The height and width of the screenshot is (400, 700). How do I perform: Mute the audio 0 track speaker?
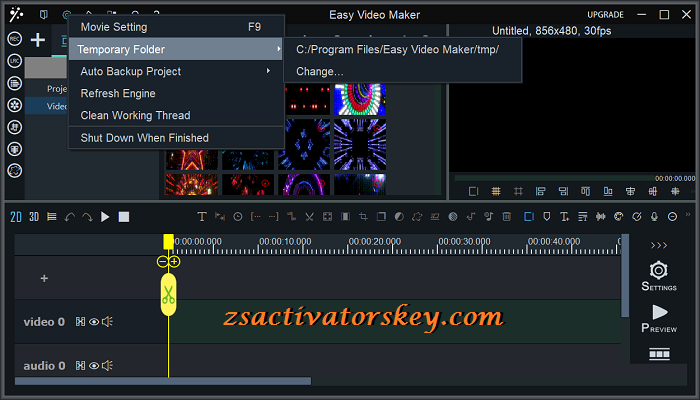tap(107, 366)
